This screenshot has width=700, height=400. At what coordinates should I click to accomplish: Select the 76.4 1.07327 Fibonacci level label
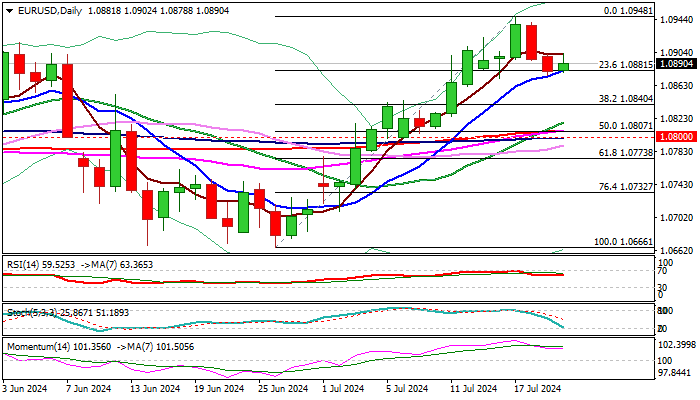click(x=626, y=187)
